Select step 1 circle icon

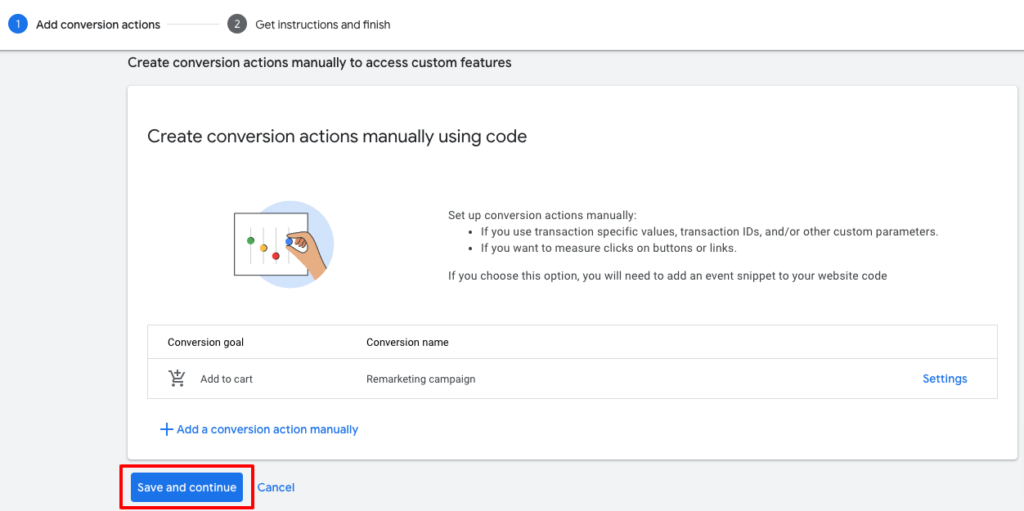coord(18,25)
